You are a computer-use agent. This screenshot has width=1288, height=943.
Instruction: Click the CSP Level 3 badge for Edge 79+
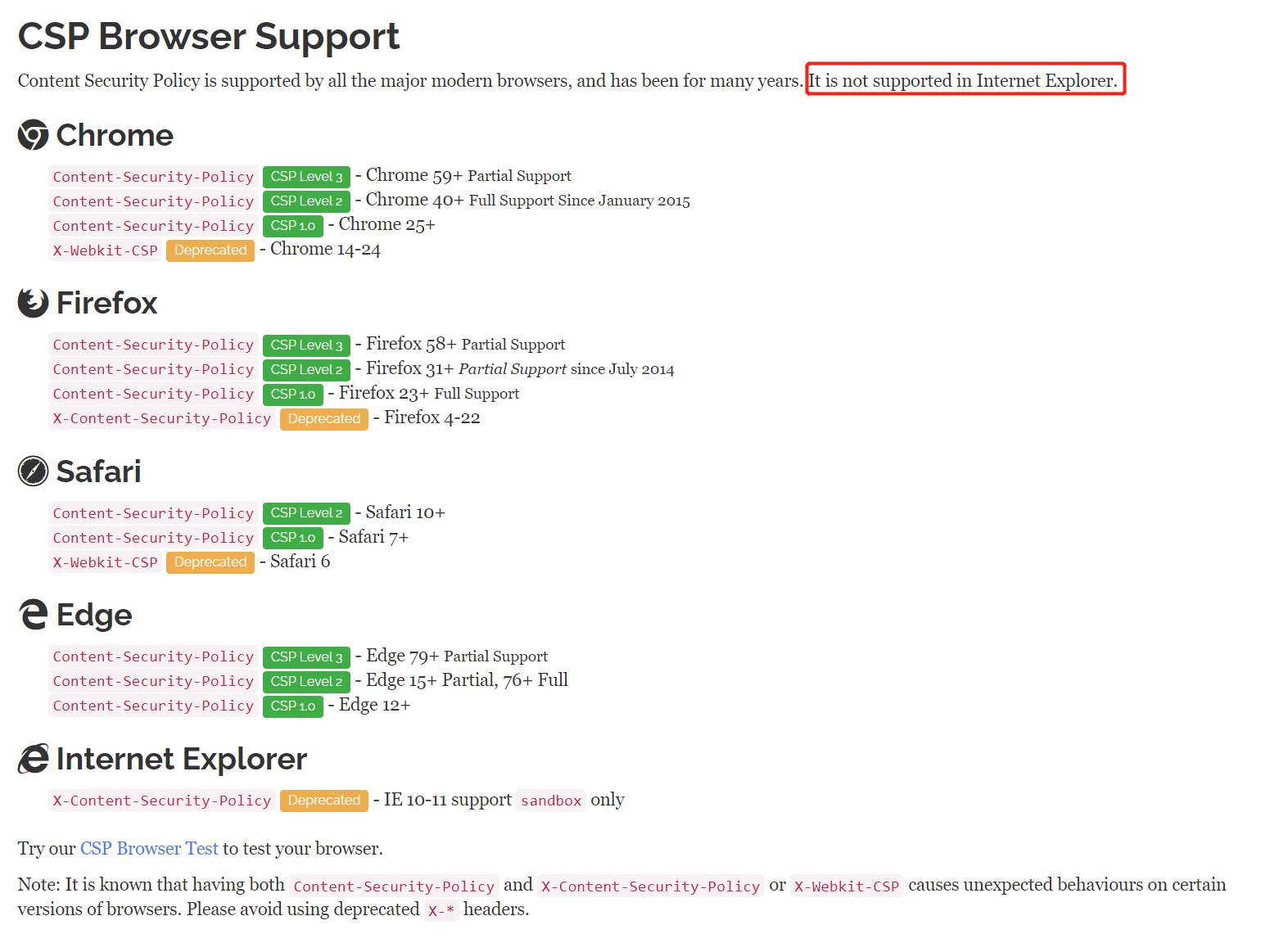[x=306, y=657]
